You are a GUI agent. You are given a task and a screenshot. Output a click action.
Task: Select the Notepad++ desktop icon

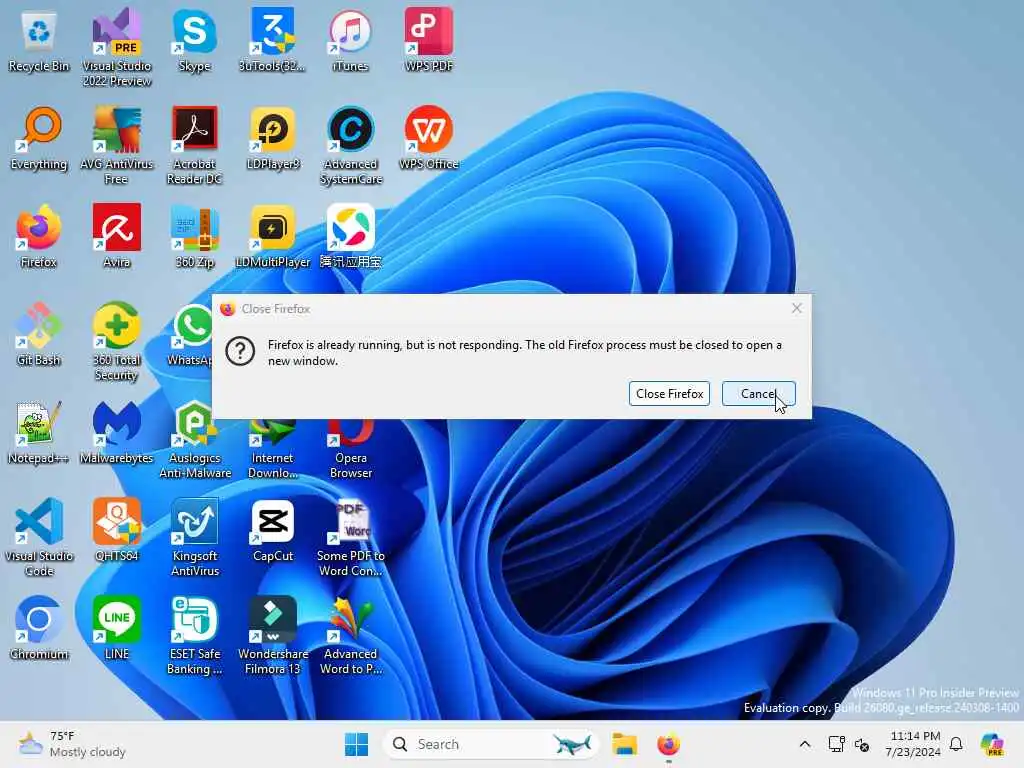pyautogui.click(x=39, y=434)
